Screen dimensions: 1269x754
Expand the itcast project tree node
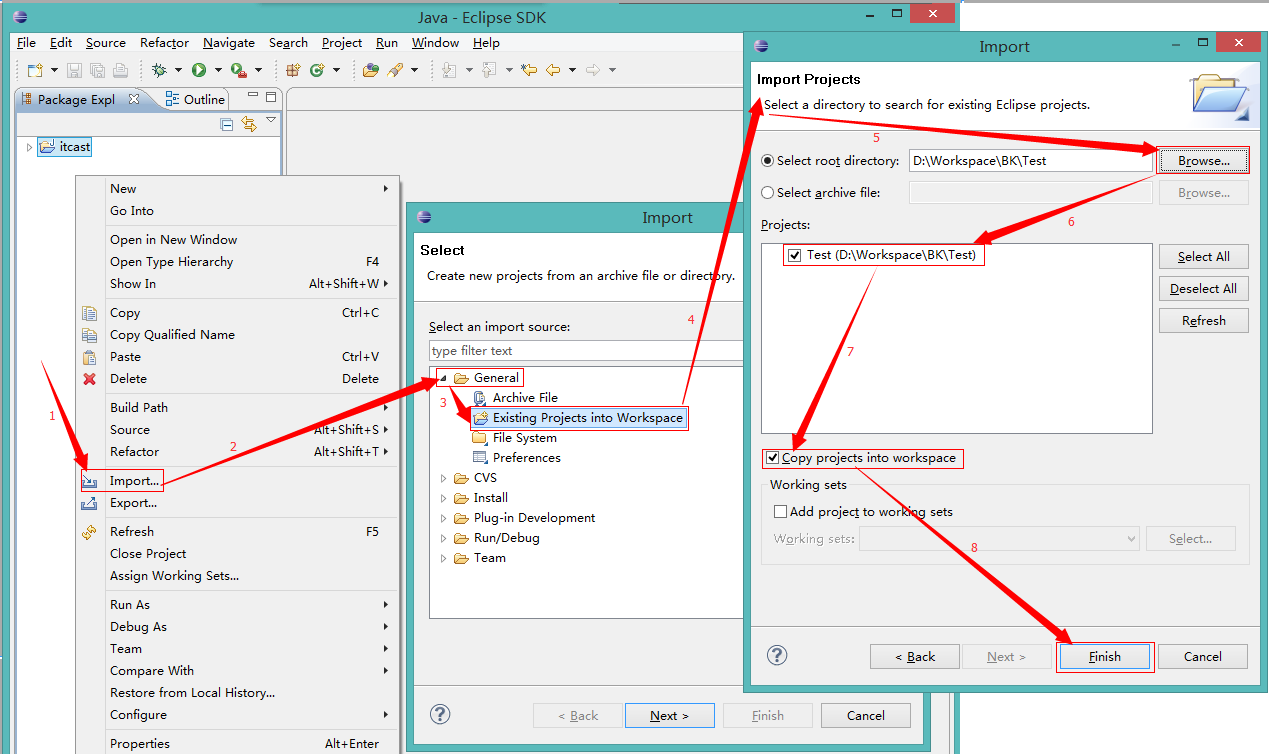pyautogui.click(x=30, y=147)
